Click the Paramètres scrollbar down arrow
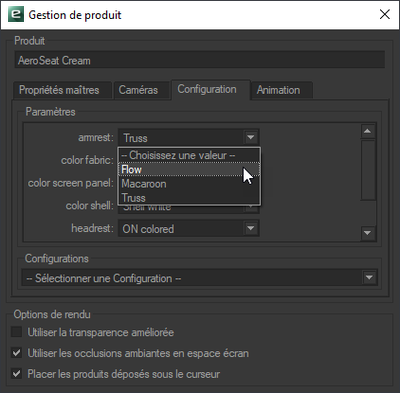Screen dimensions: 400x393 (367, 233)
